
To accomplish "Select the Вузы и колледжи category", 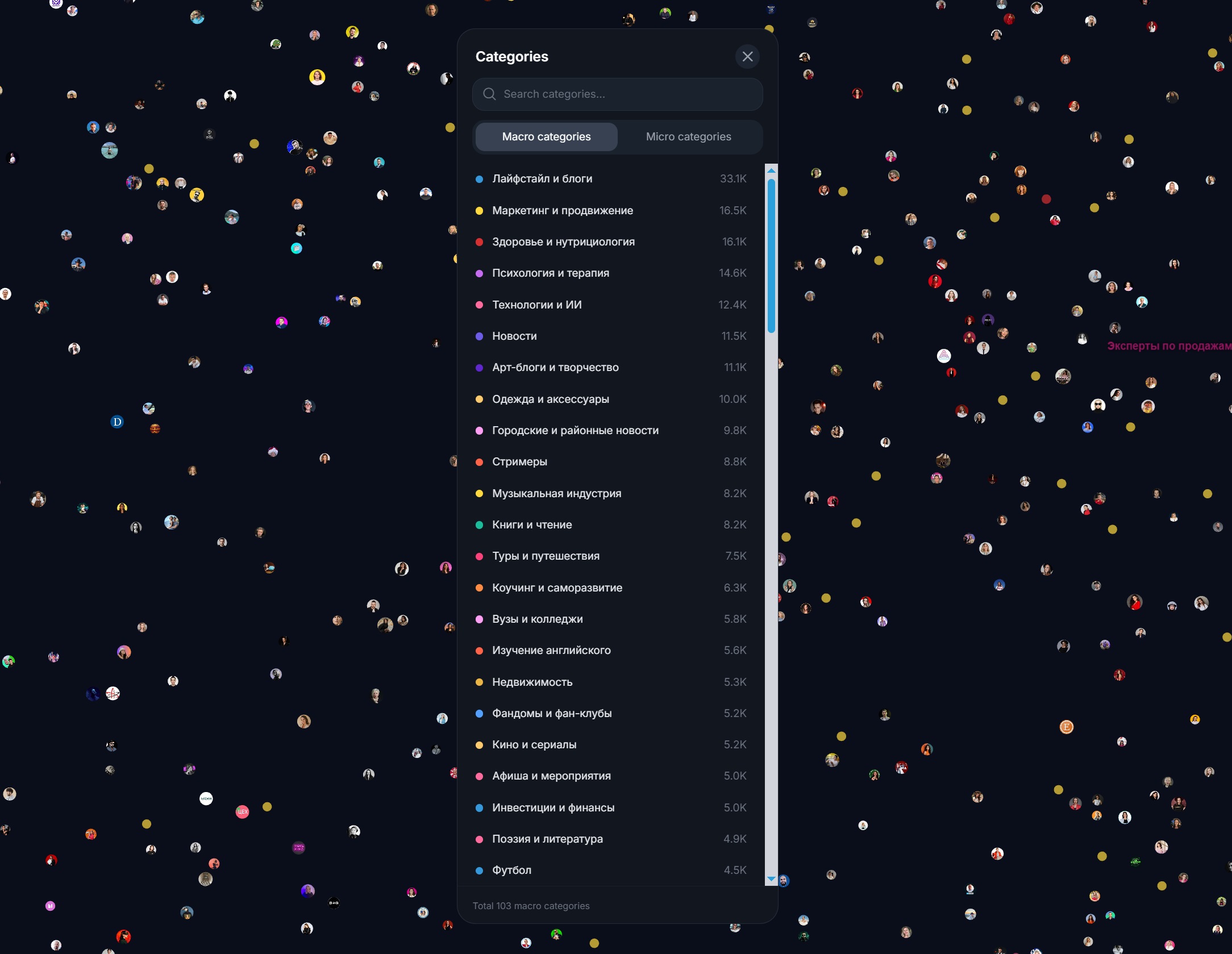I will point(611,619).
